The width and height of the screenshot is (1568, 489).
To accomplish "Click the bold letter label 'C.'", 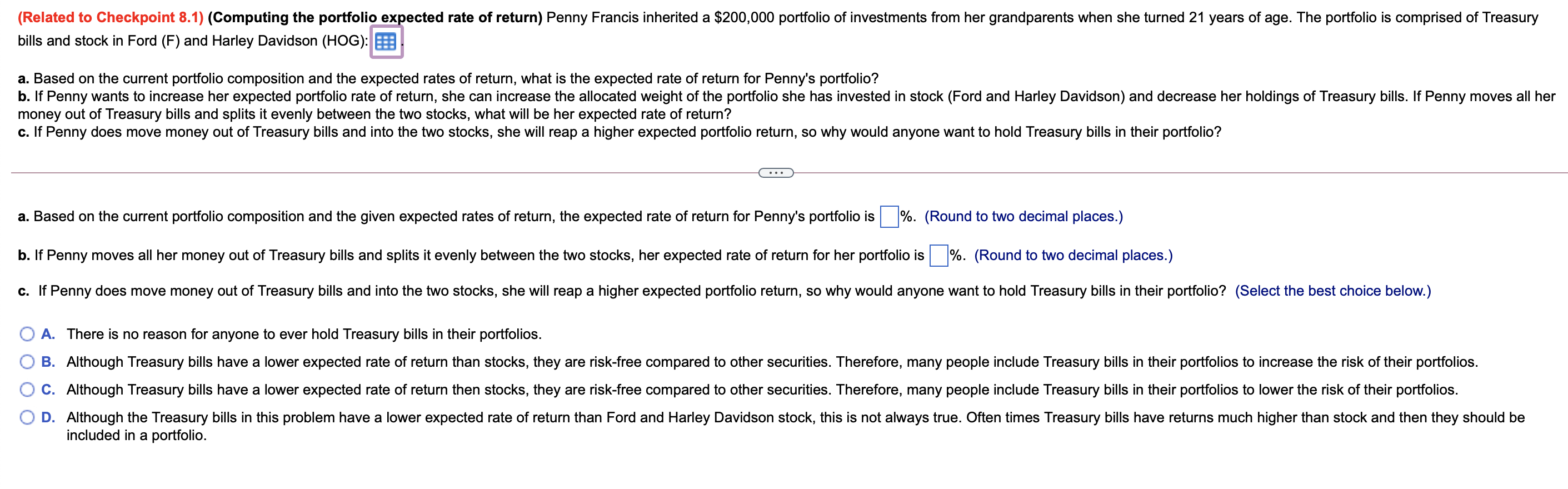I will [x=48, y=390].
